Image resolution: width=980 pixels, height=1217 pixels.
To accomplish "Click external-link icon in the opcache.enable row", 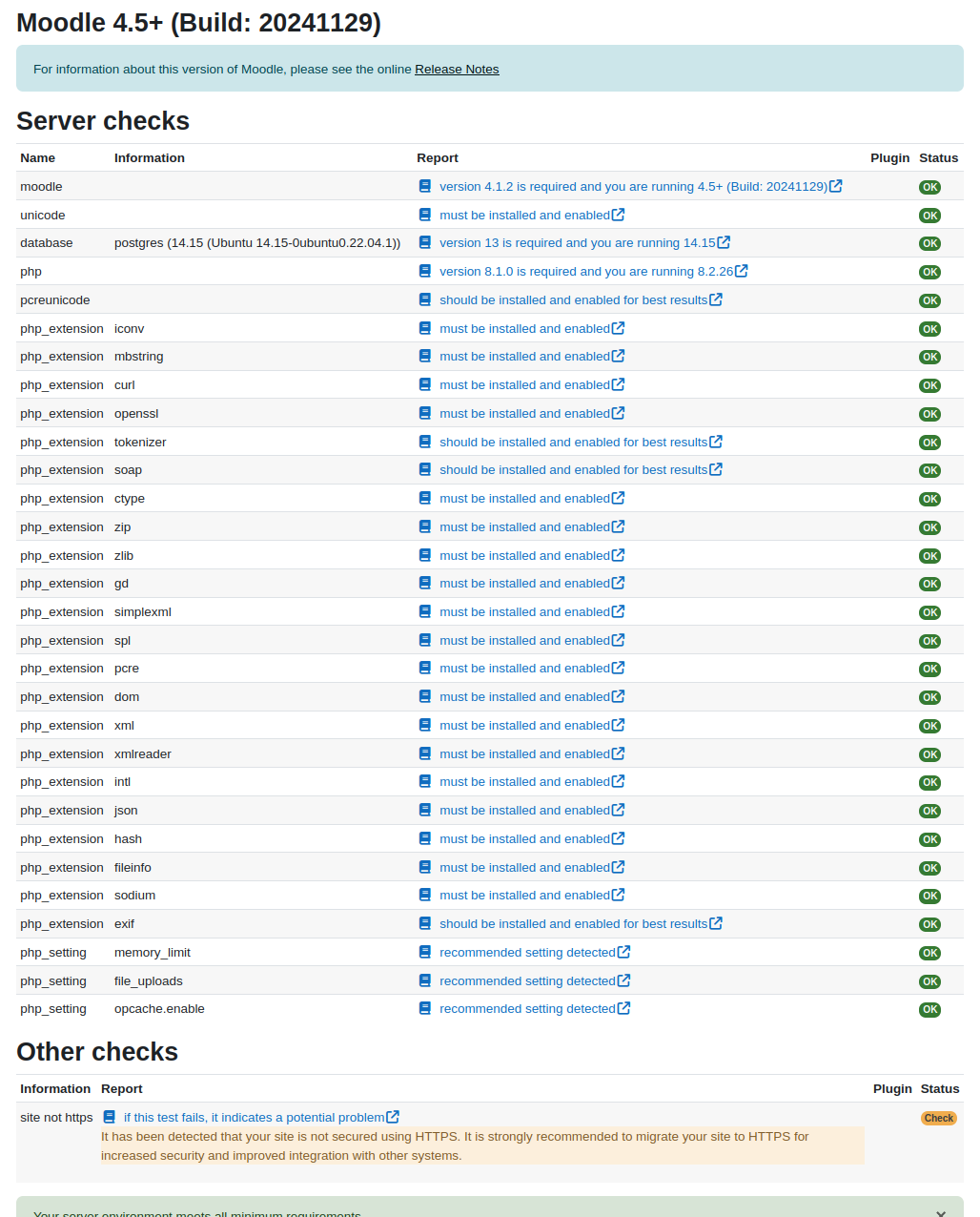I will coord(624,1008).
